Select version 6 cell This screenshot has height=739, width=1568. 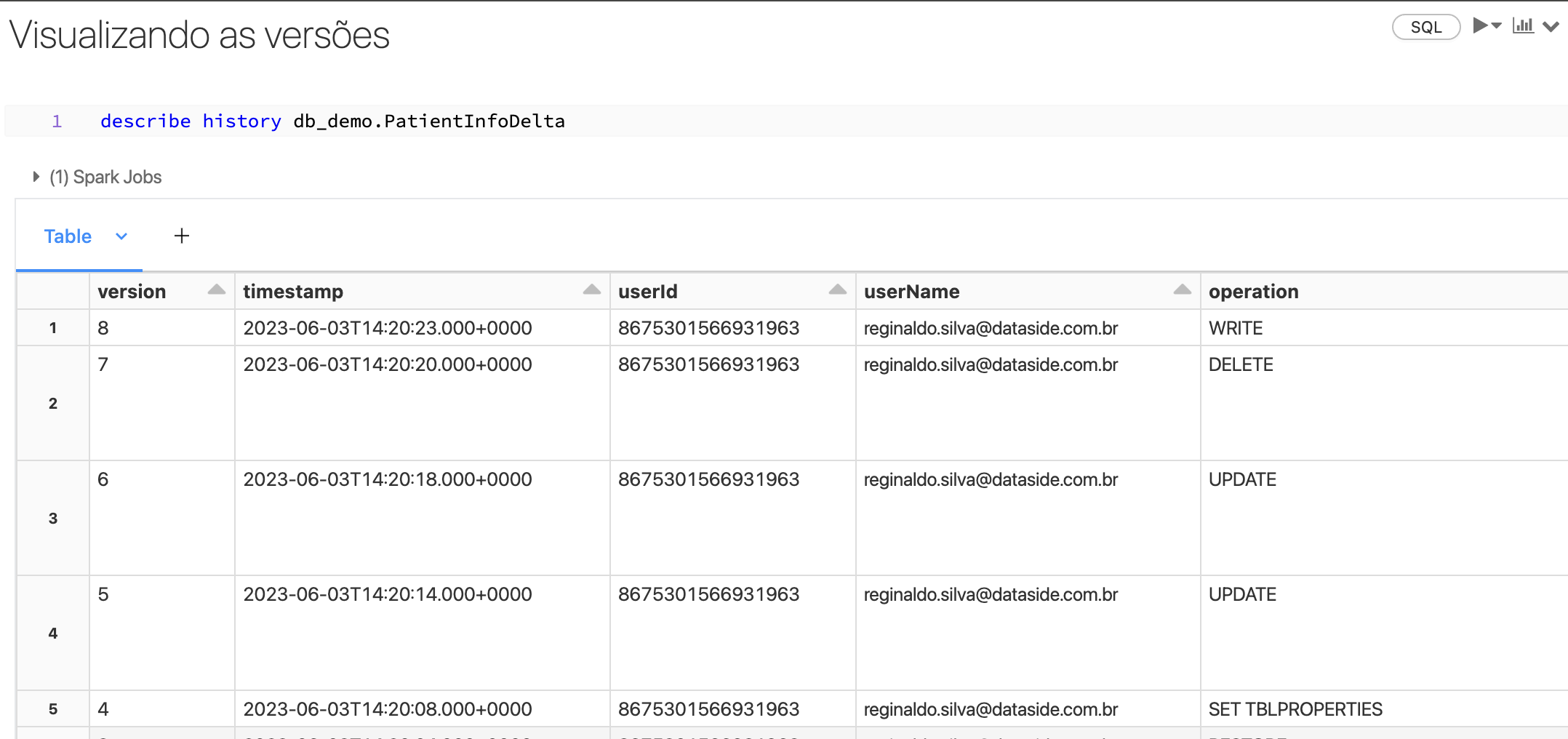161,518
